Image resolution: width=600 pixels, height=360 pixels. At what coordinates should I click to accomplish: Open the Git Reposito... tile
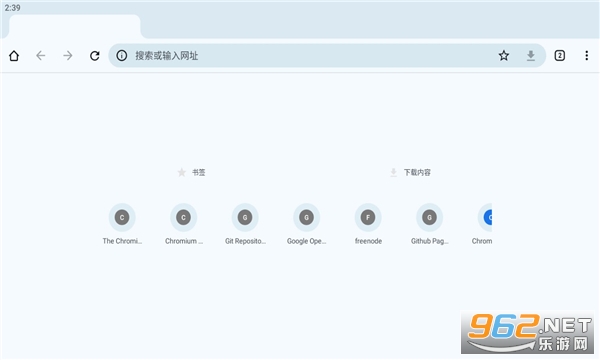point(245,224)
